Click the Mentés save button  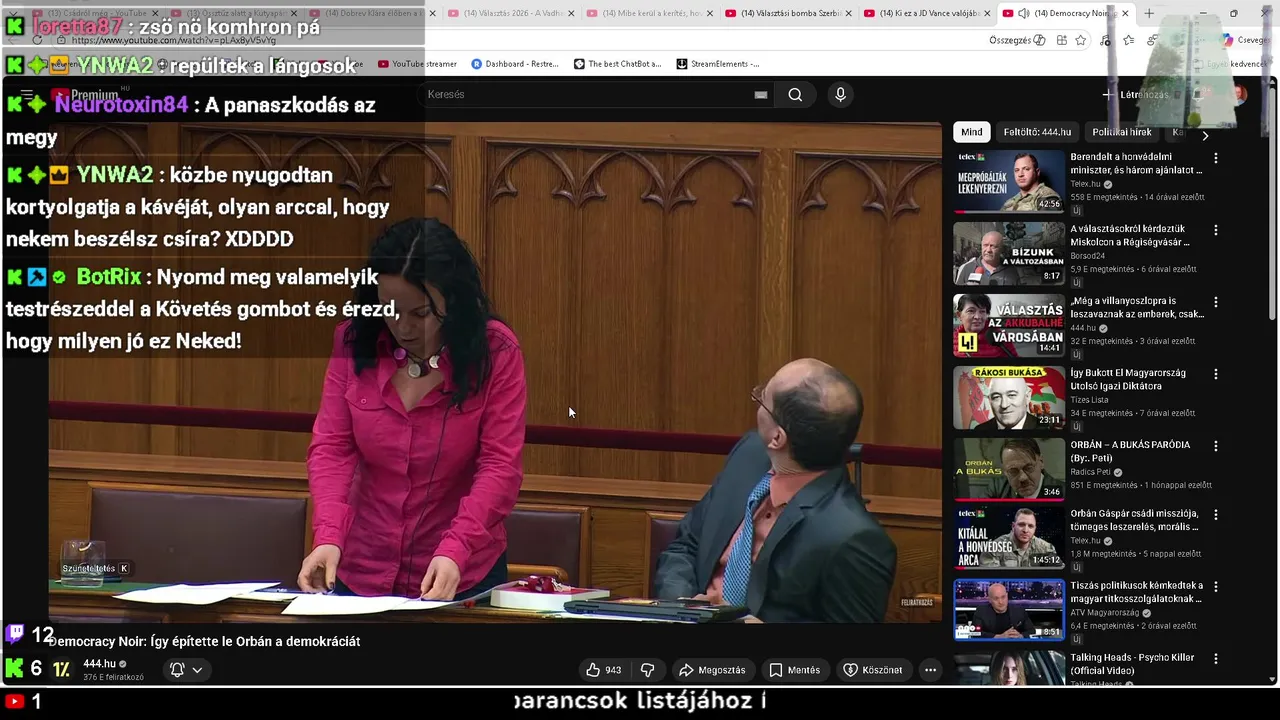pyautogui.click(x=794, y=670)
